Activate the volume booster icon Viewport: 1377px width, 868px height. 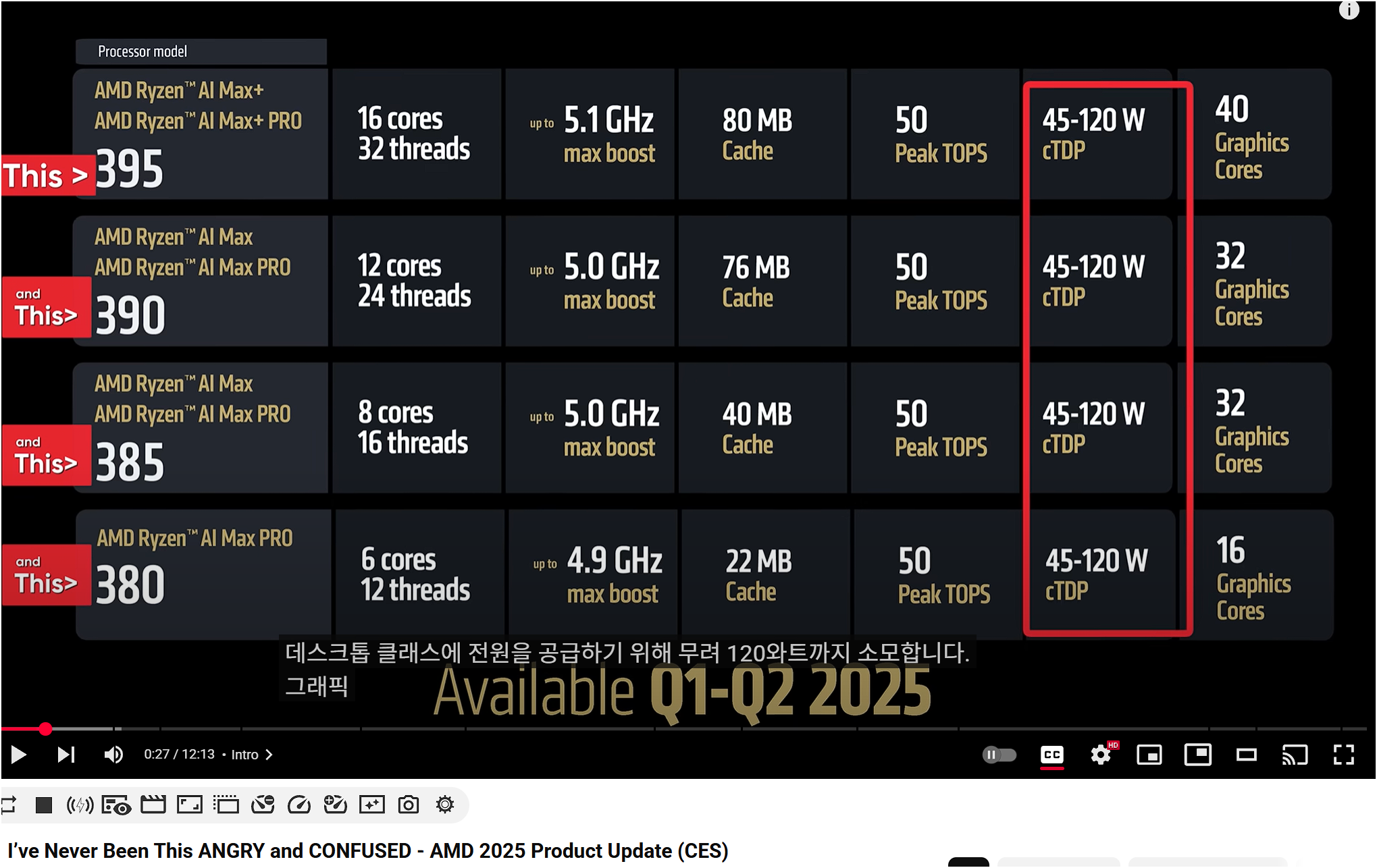point(80,805)
